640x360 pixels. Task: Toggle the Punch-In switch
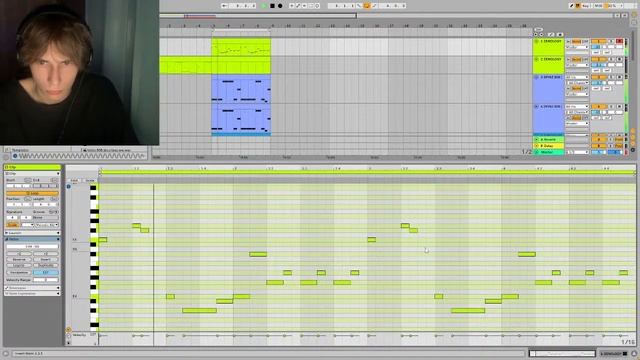[x=359, y=6]
